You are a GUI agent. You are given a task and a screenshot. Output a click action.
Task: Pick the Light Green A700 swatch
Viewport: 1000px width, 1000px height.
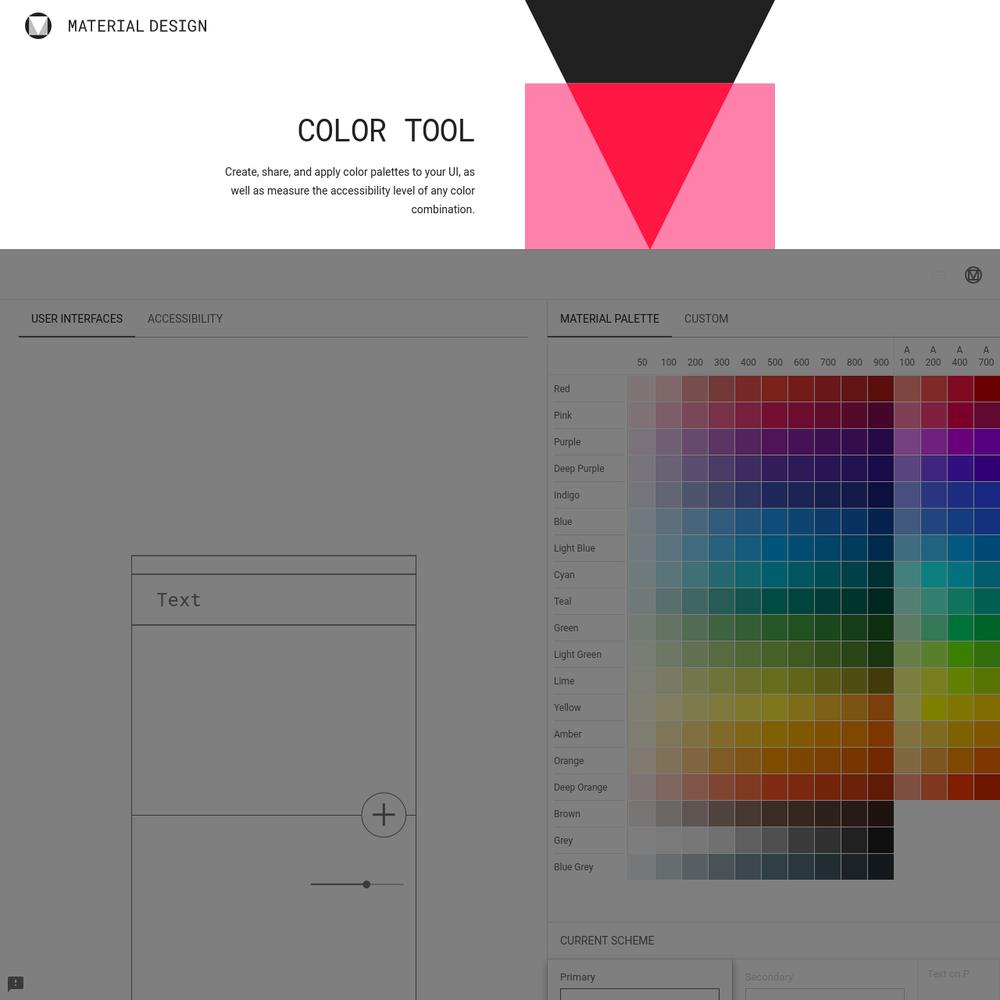(x=987, y=654)
